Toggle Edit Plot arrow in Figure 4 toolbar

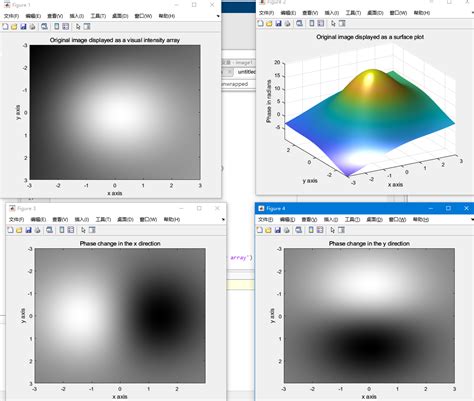click(332, 230)
